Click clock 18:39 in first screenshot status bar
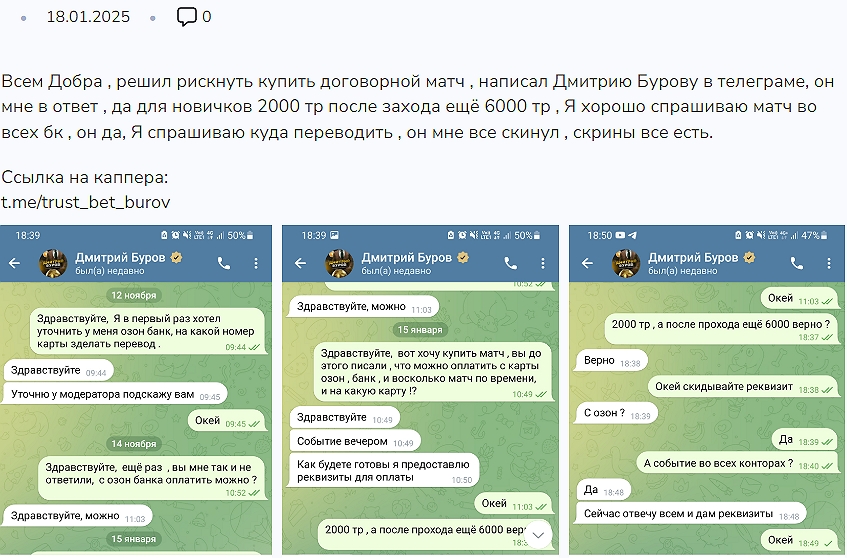 coord(28,236)
